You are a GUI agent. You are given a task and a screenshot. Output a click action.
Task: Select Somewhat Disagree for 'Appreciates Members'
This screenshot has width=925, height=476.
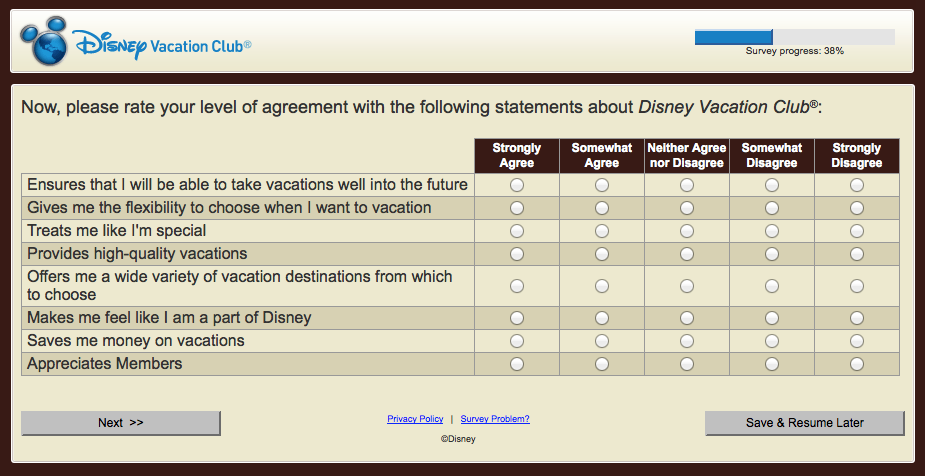(772, 364)
